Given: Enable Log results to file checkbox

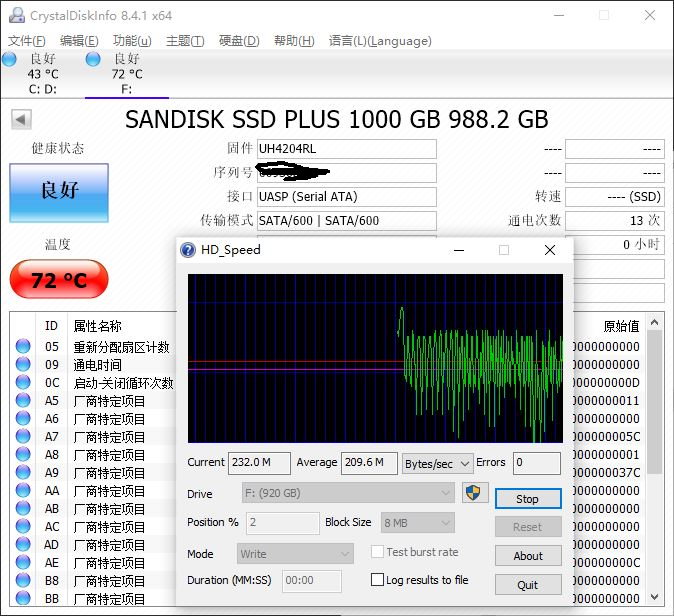Looking at the screenshot, I should pyautogui.click(x=377, y=579).
